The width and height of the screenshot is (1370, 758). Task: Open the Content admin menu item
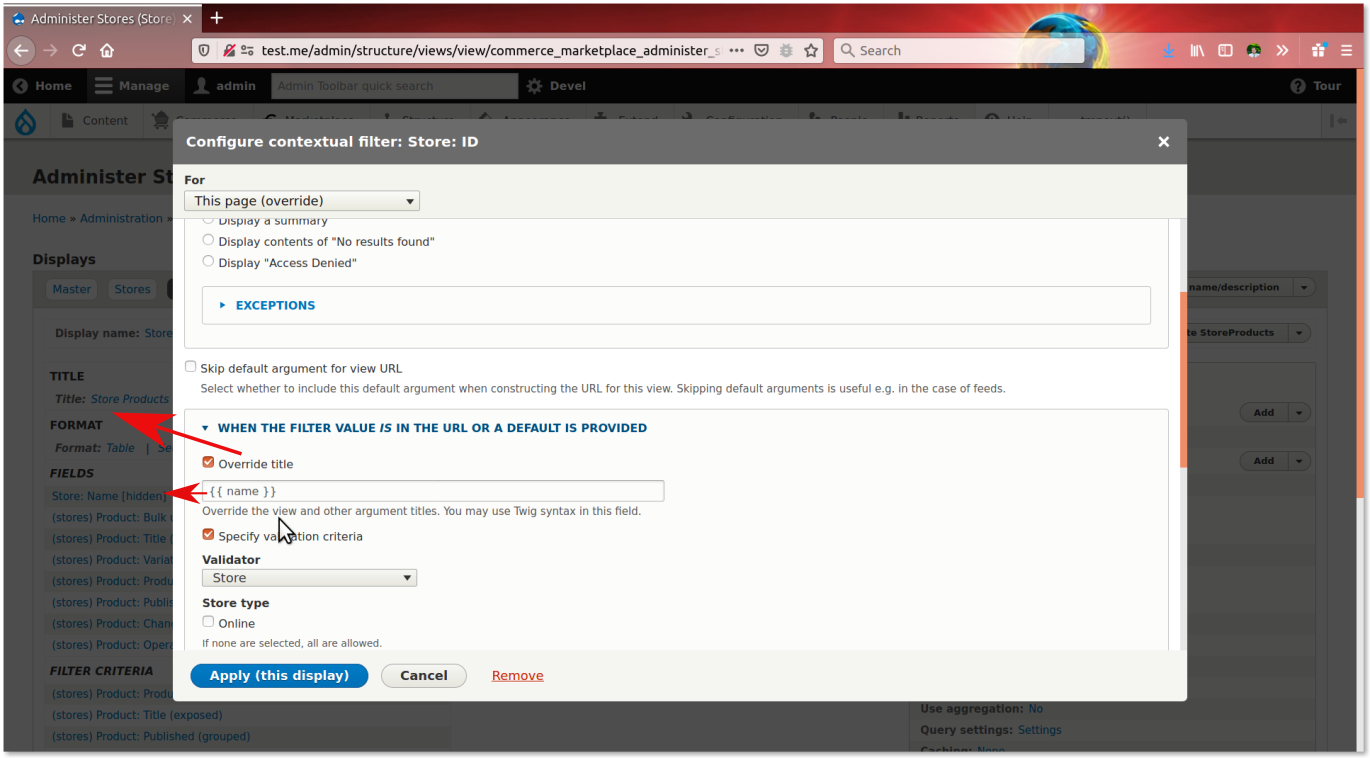click(x=95, y=121)
